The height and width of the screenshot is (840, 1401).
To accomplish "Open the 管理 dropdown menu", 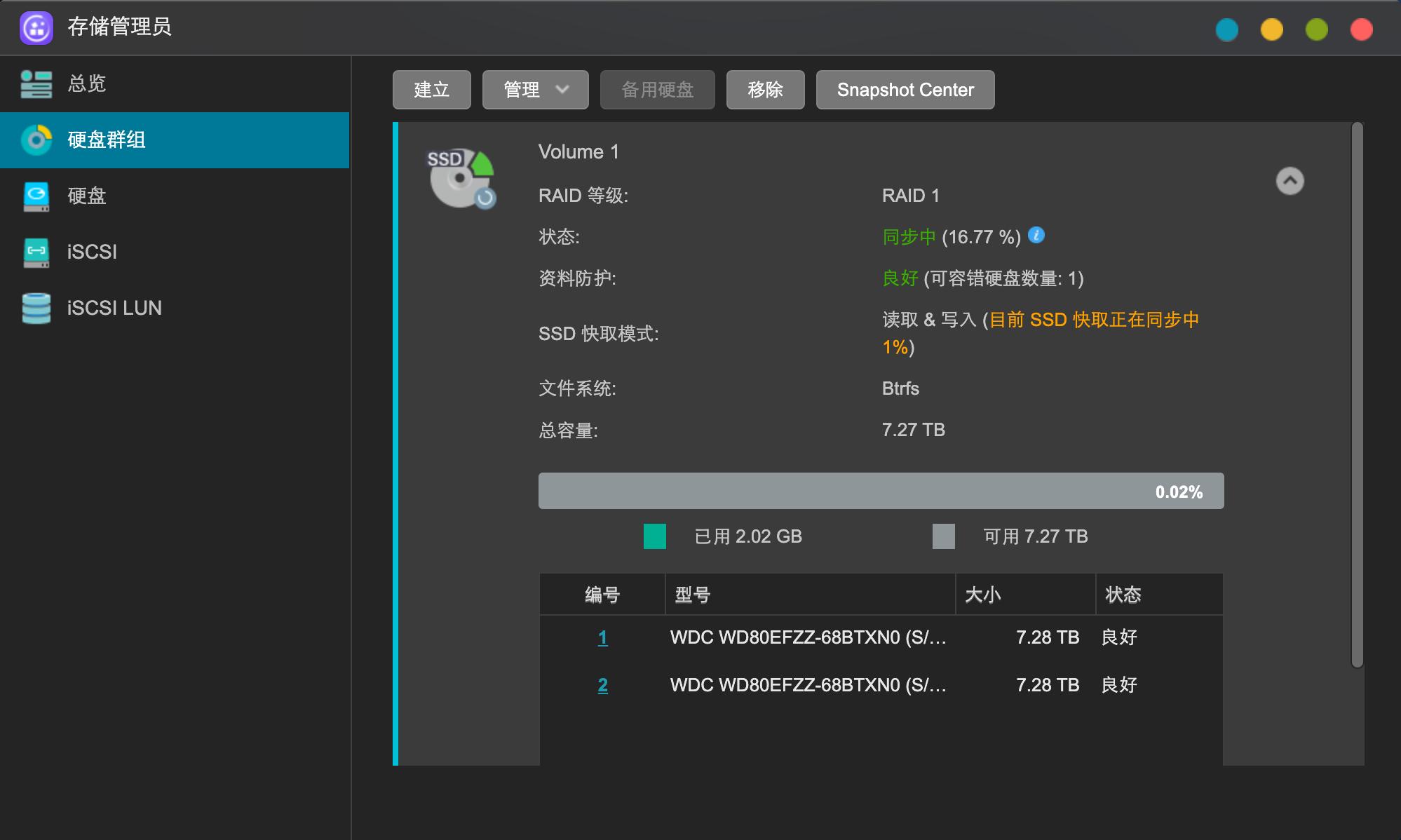I will click(534, 89).
